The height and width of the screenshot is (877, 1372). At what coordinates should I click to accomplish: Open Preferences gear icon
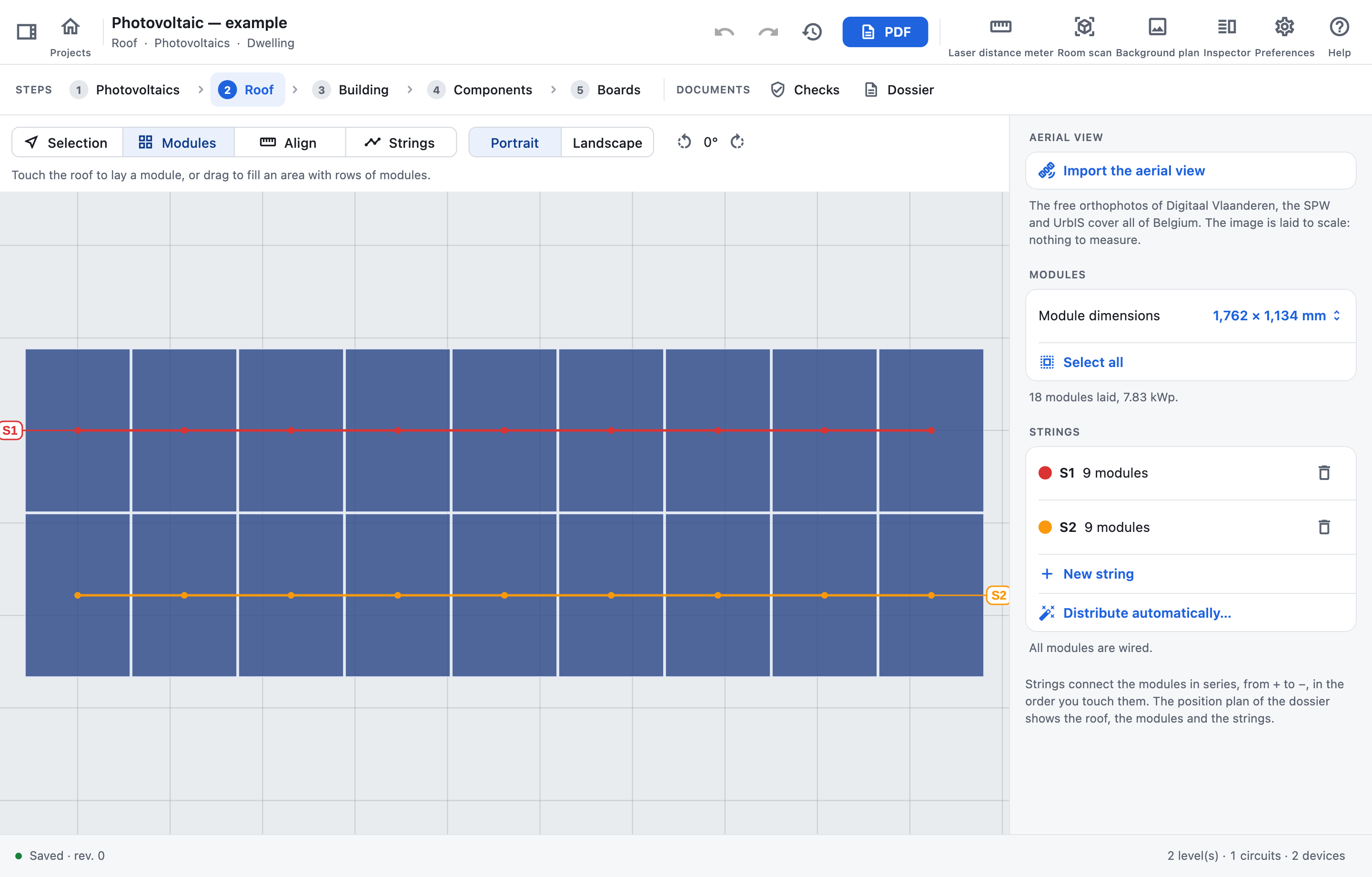pos(1284,26)
